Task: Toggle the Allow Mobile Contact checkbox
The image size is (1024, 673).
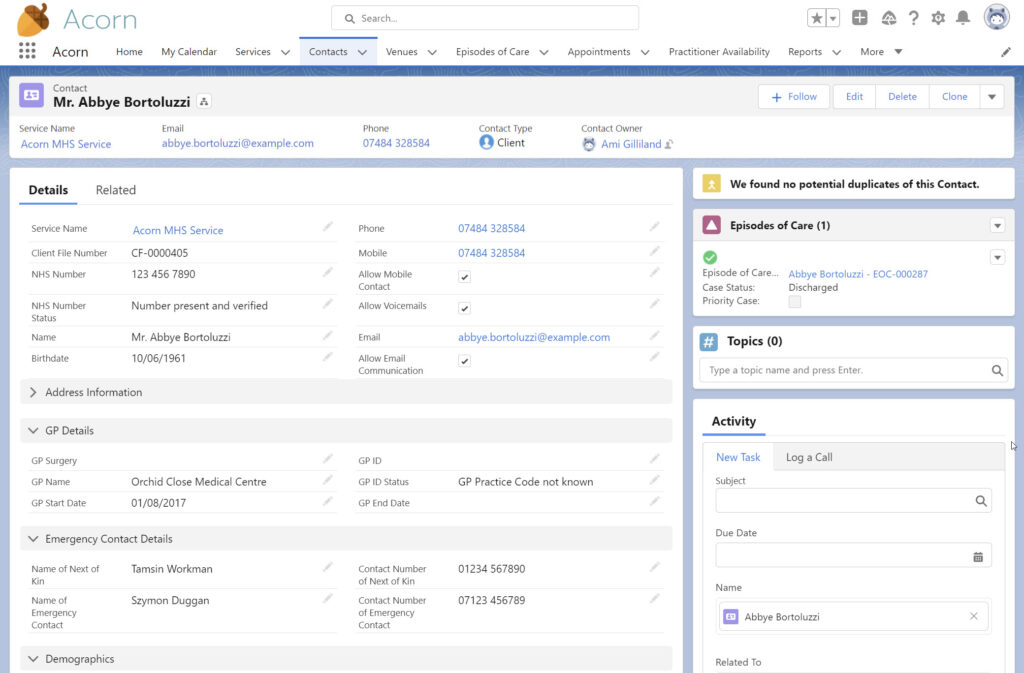Action: (x=464, y=277)
